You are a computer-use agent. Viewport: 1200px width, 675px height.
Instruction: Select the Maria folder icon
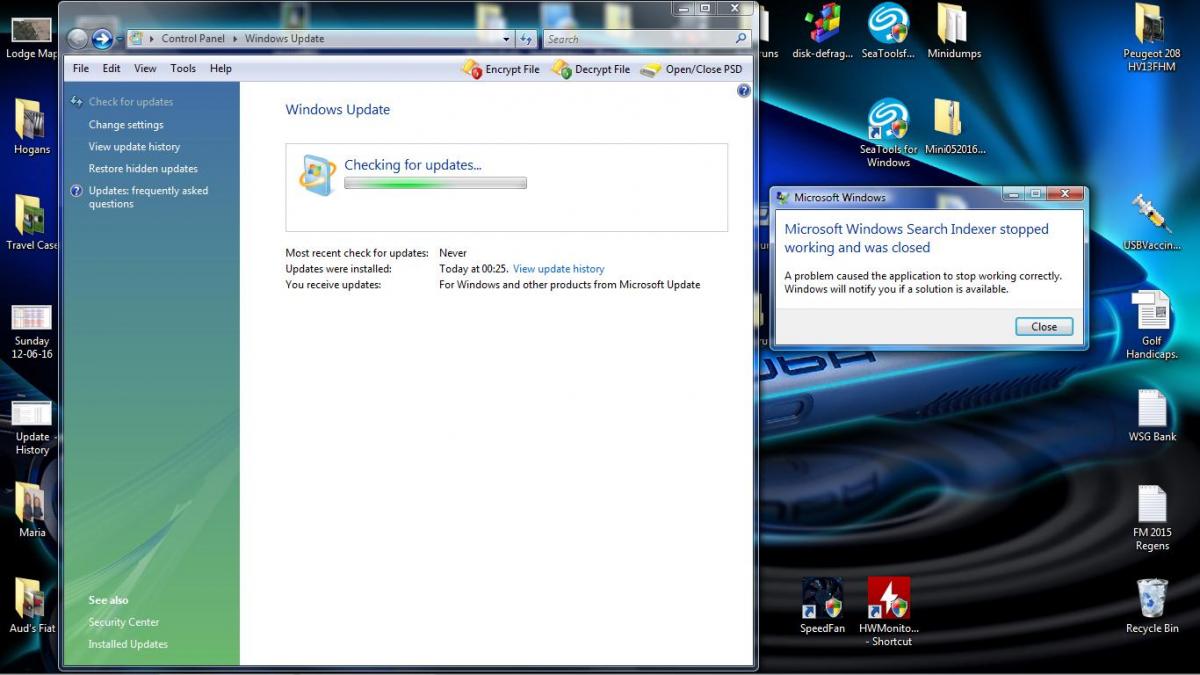31,510
